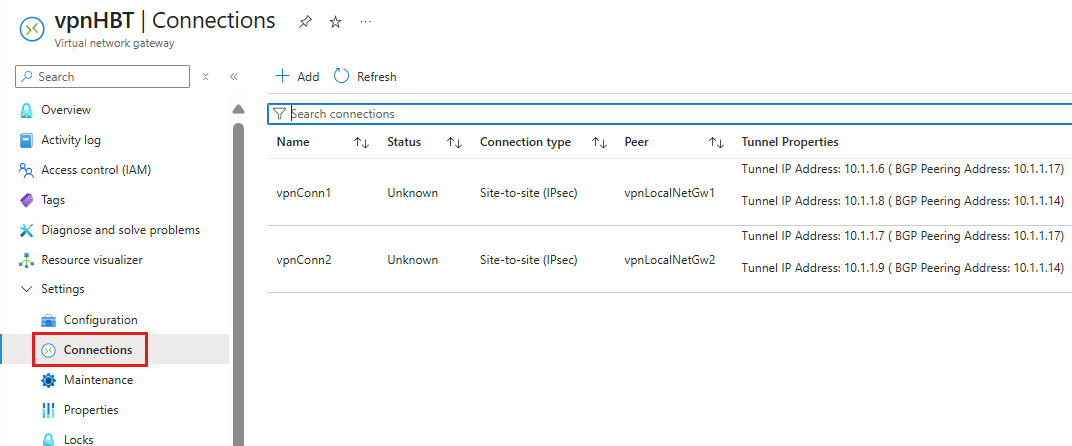Collapse the sidebar with double chevron
Image resolution: width=1072 pixels, height=446 pixels.
[x=233, y=76]
